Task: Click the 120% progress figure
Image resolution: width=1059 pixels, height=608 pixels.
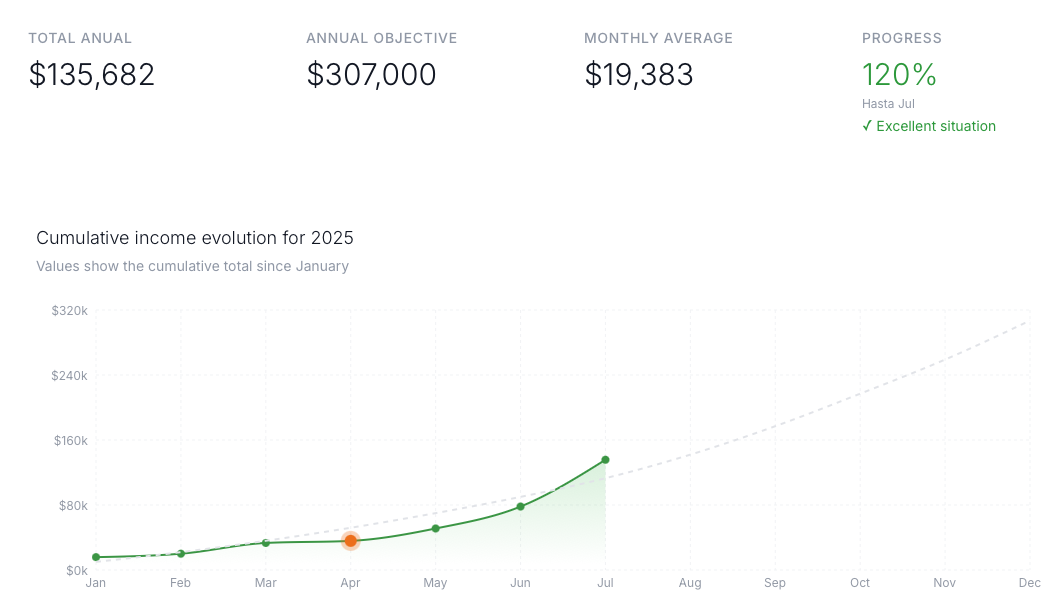Action: click(899, 74)
